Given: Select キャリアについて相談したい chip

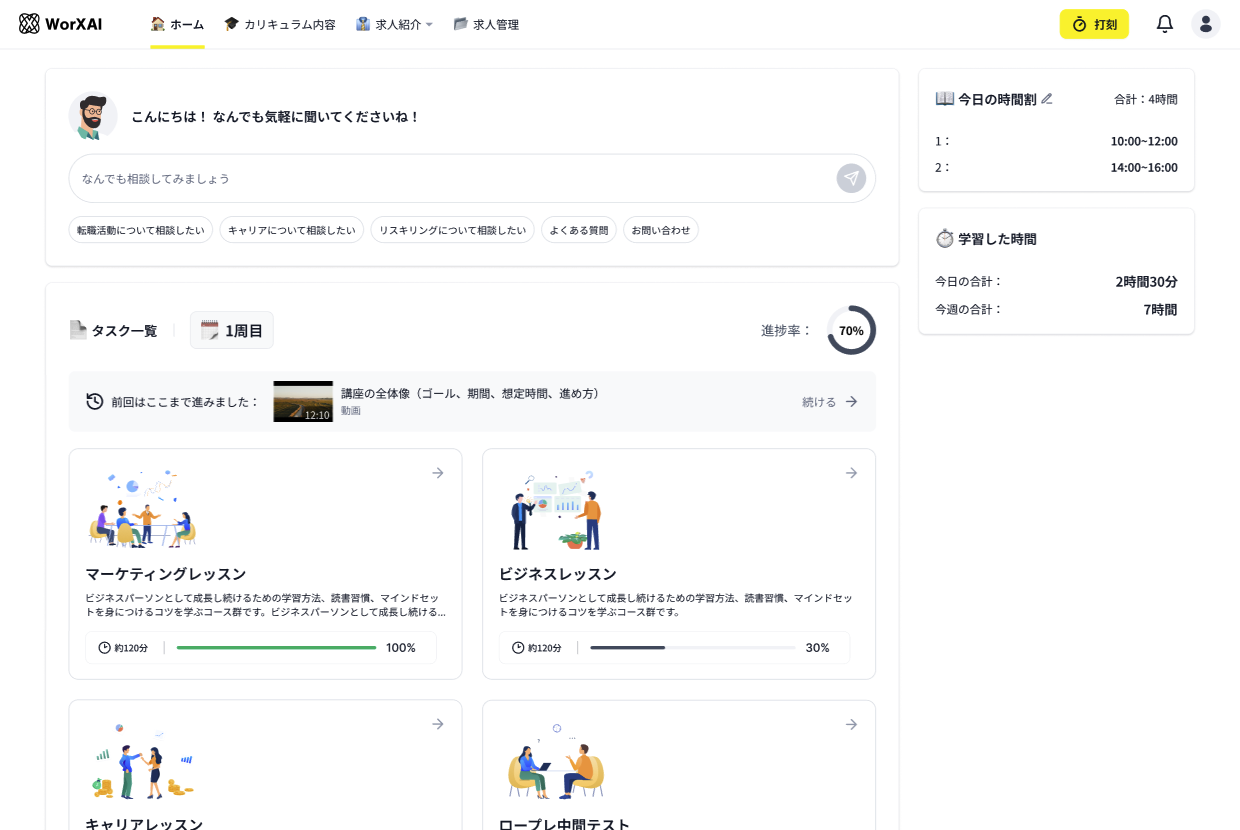Looking at the screenshot, I should (292, 230).
